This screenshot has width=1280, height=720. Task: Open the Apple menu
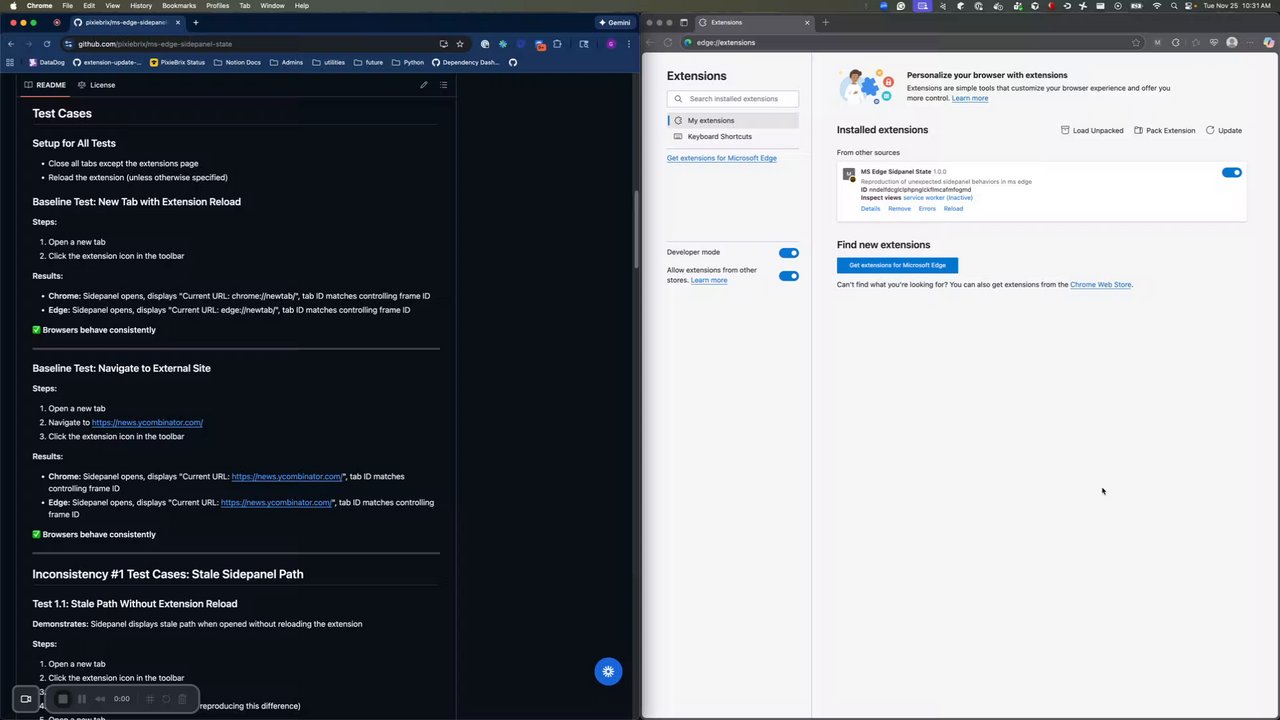pyautogui.click(x=11, y=6)
